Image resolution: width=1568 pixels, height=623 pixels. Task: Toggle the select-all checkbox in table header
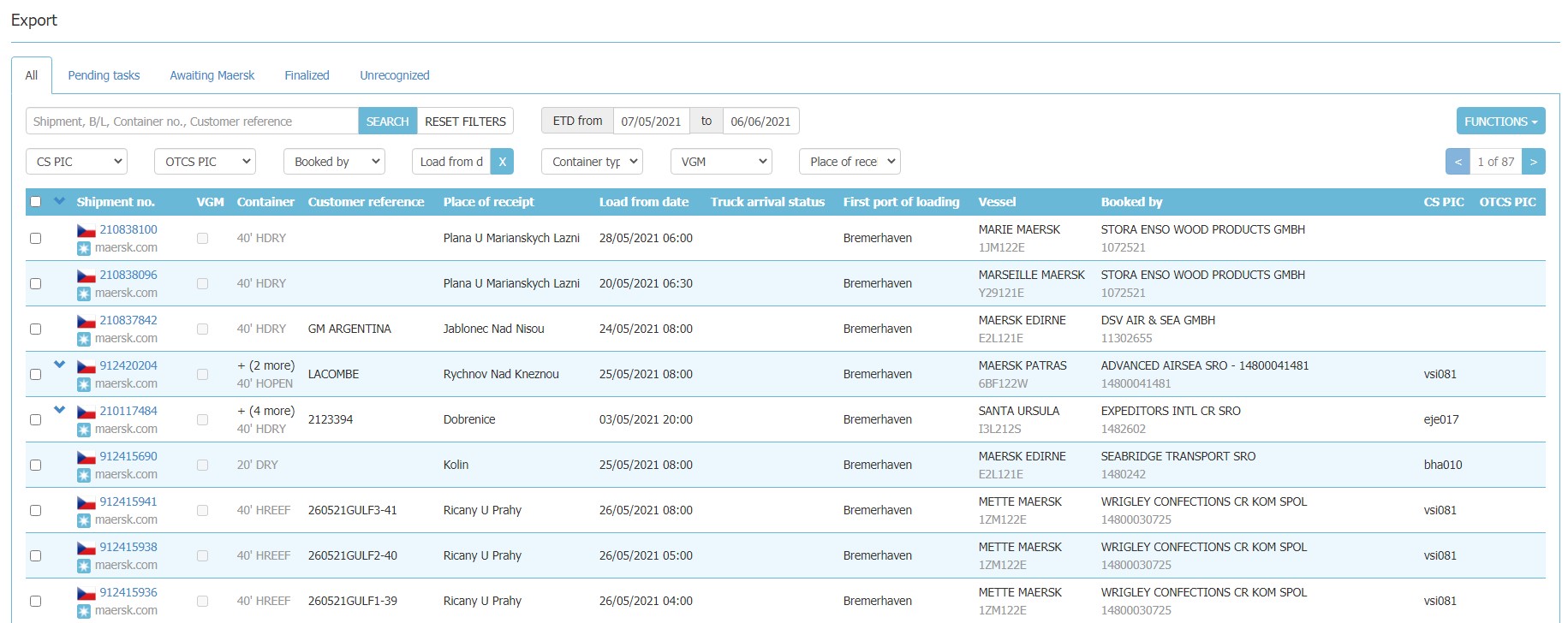(35, 202)
